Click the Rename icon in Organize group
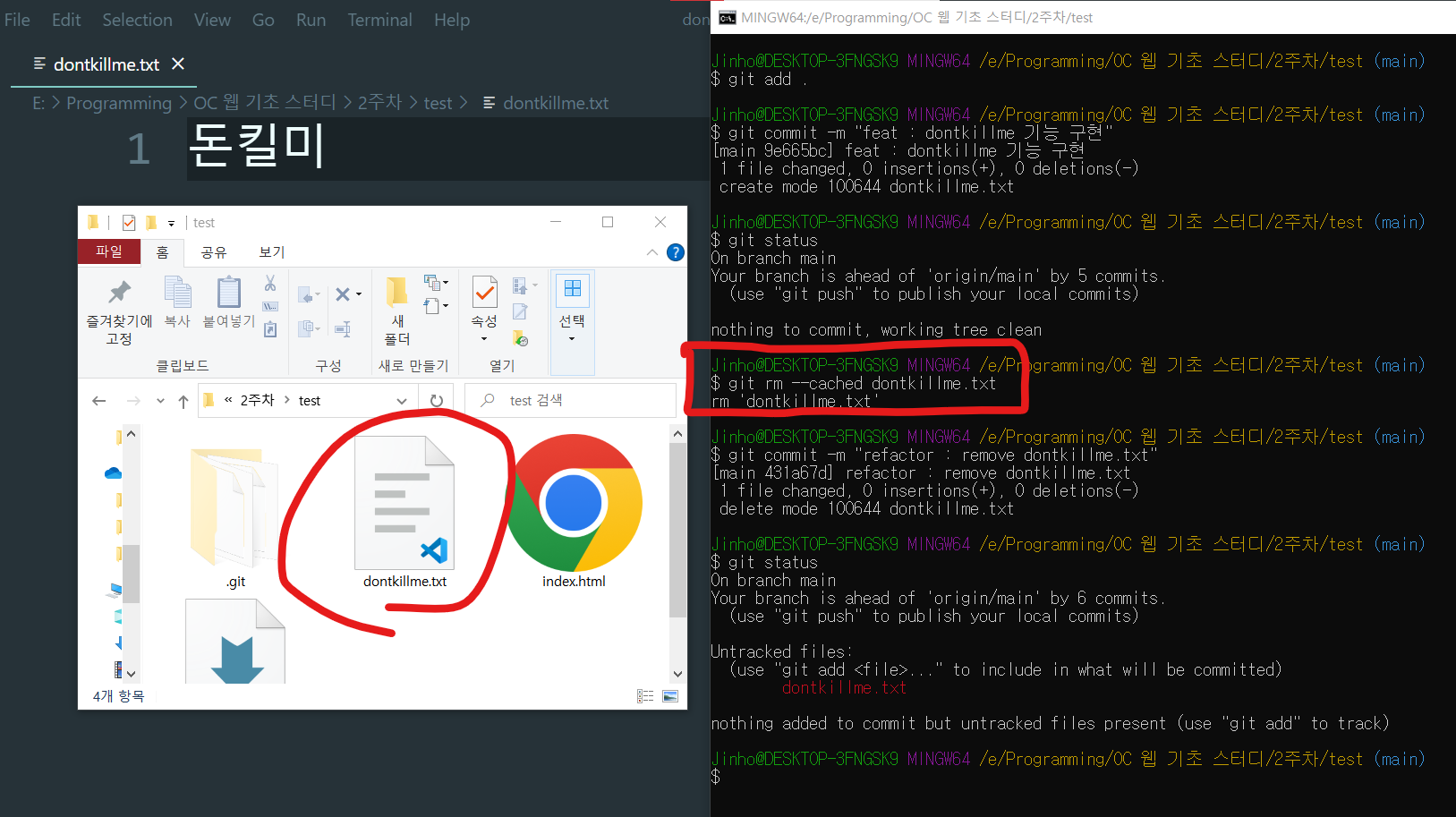The image size is (1456, 817). point(342,329)
